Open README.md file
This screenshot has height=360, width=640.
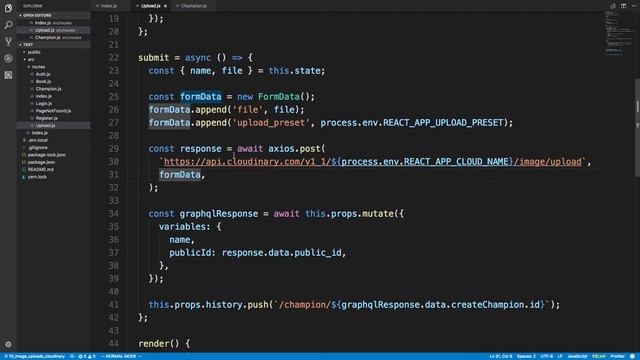(40, 170)
